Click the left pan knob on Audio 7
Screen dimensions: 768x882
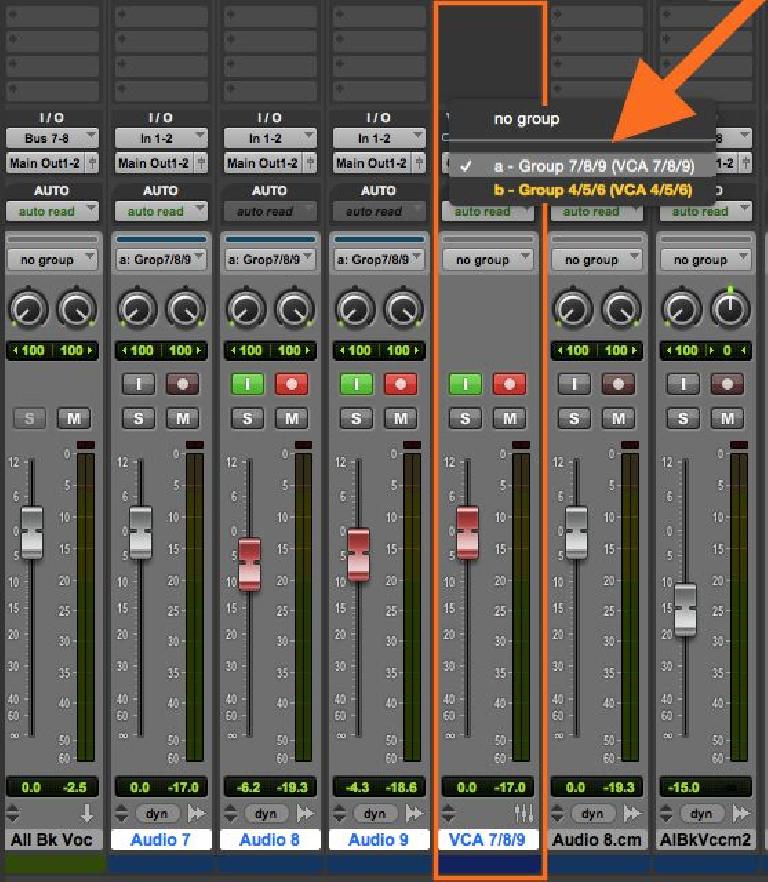(137, 309)
